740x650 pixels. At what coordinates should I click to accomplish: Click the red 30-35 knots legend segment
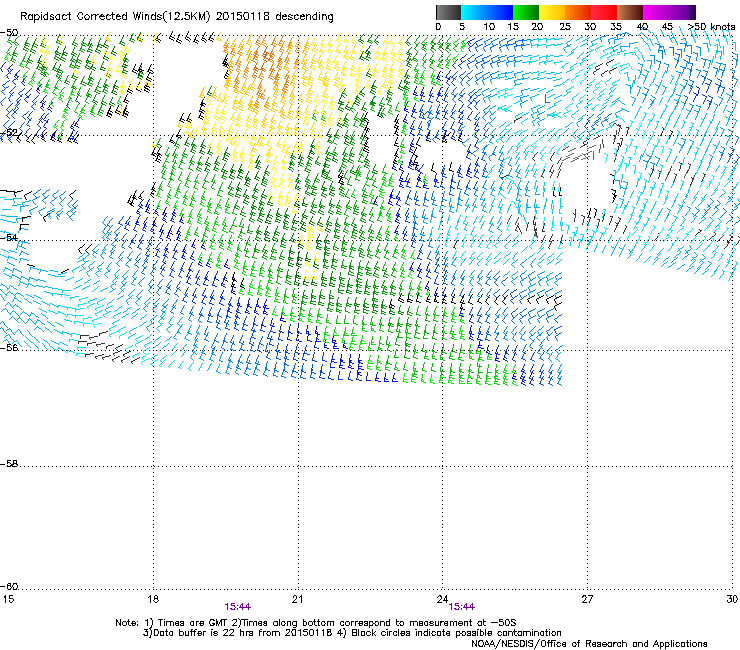(604, 12)
